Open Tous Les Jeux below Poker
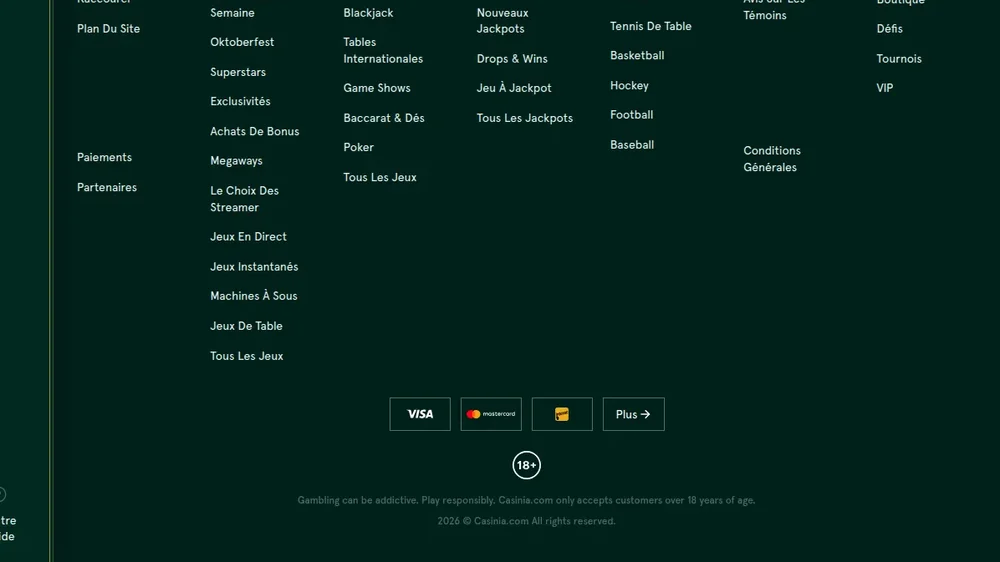The image size is (1000, 562). tap(380, 177)
